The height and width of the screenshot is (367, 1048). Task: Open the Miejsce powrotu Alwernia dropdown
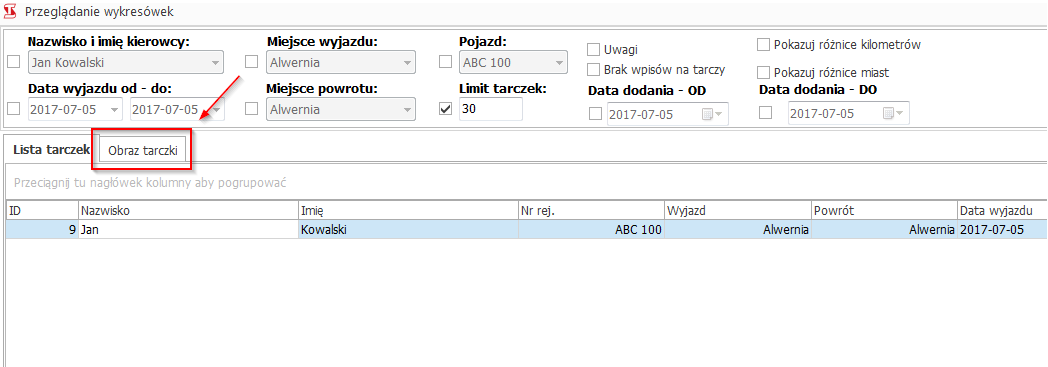point(407,110)
